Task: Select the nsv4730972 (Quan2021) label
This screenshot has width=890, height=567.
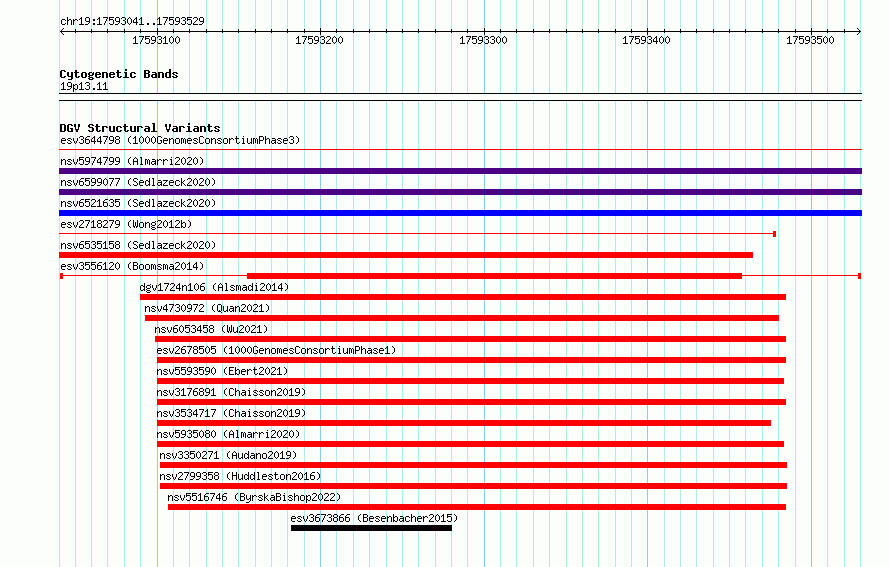Action: (x=207, y=308)
